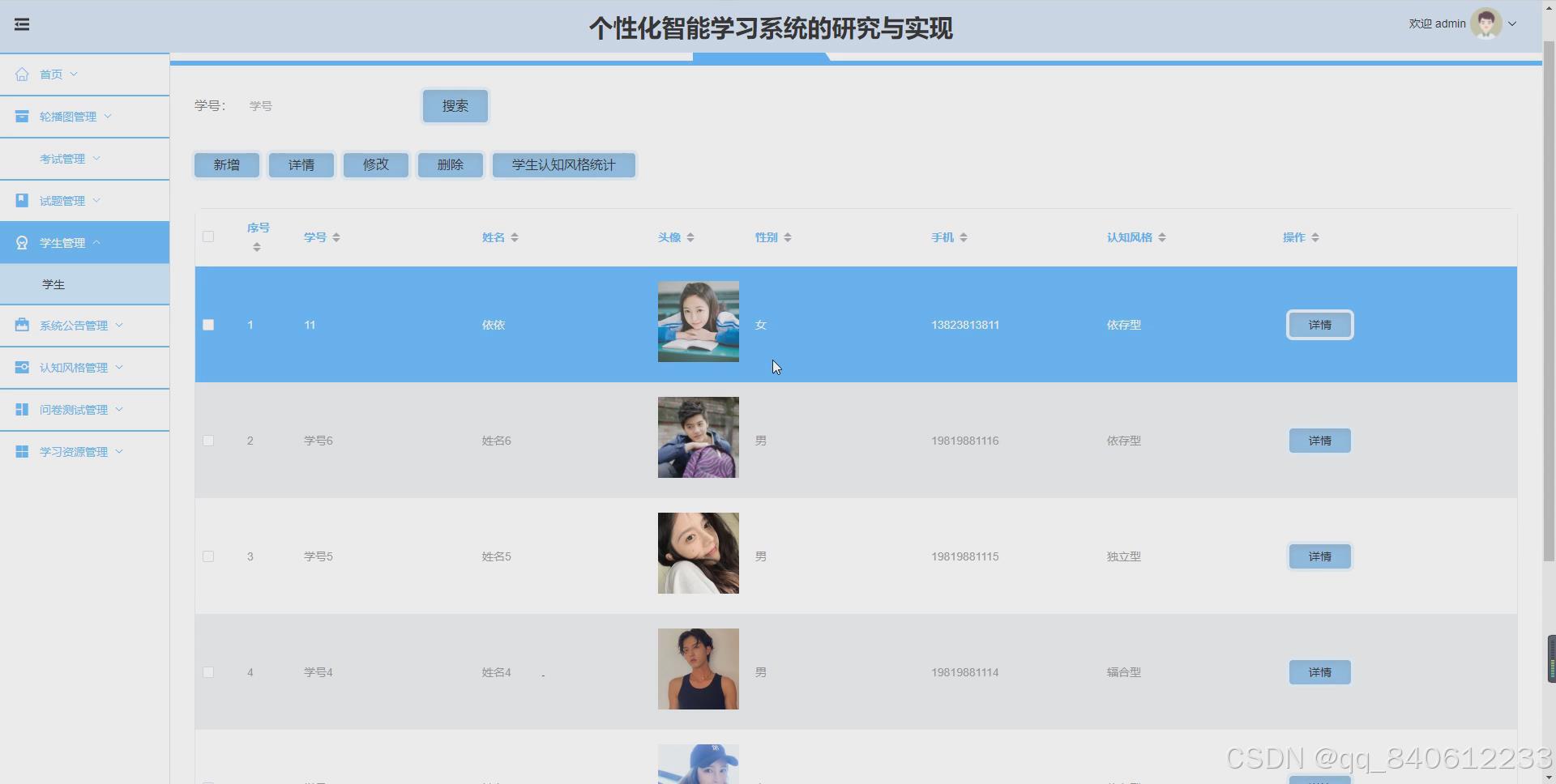Select the 学生 submenu item
This screenshot has height=784, width=1556.
click(53, 284)
